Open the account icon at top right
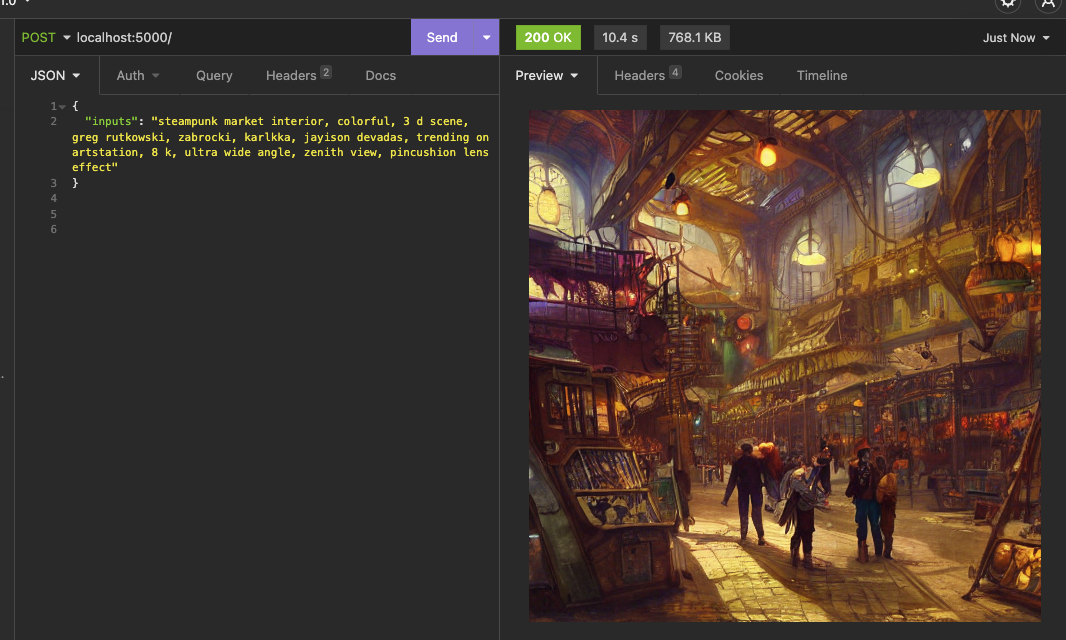 (x=1048, y=4)
